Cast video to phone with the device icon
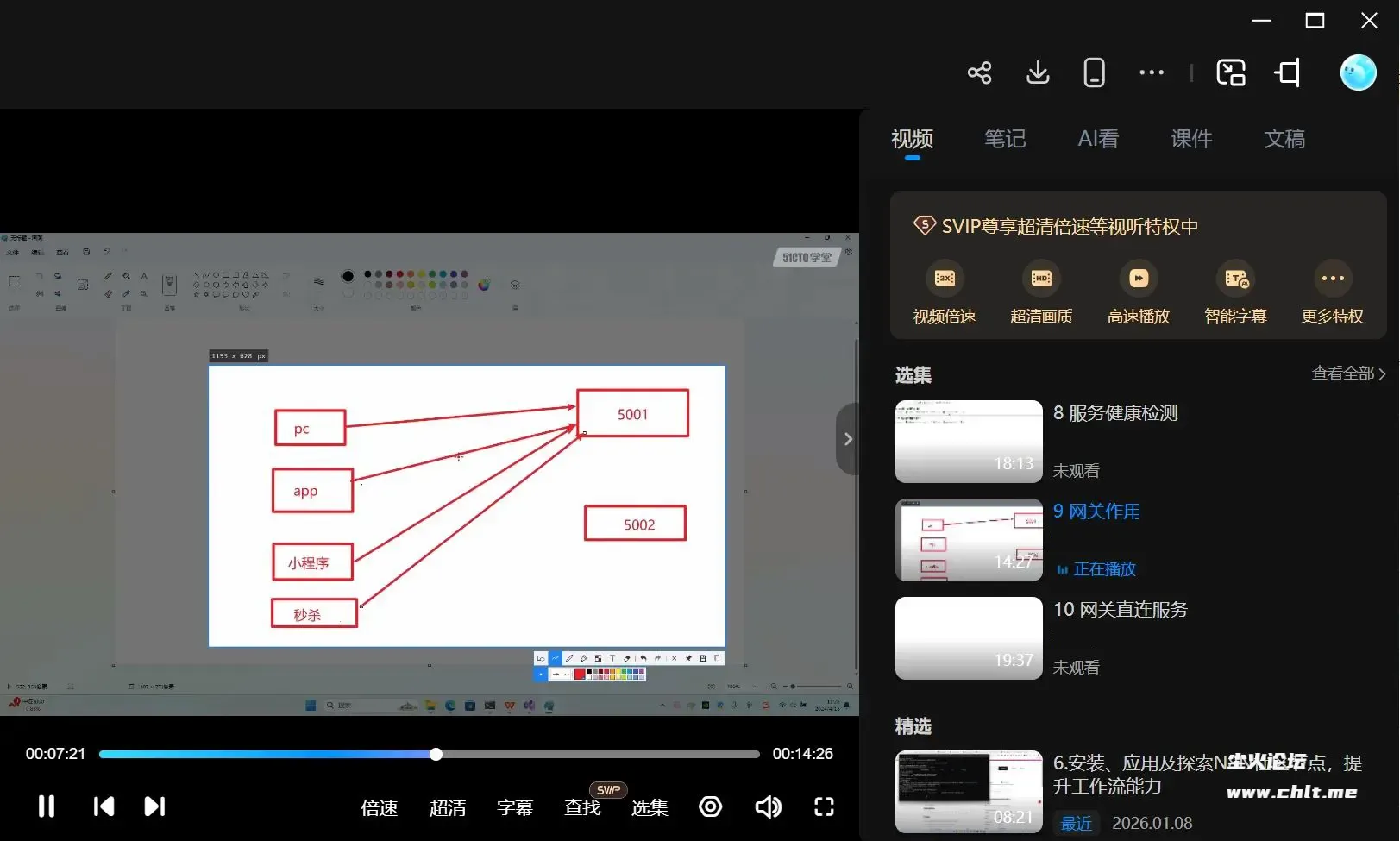This screenshot has height=841, width=1400. pos(1093,72)
